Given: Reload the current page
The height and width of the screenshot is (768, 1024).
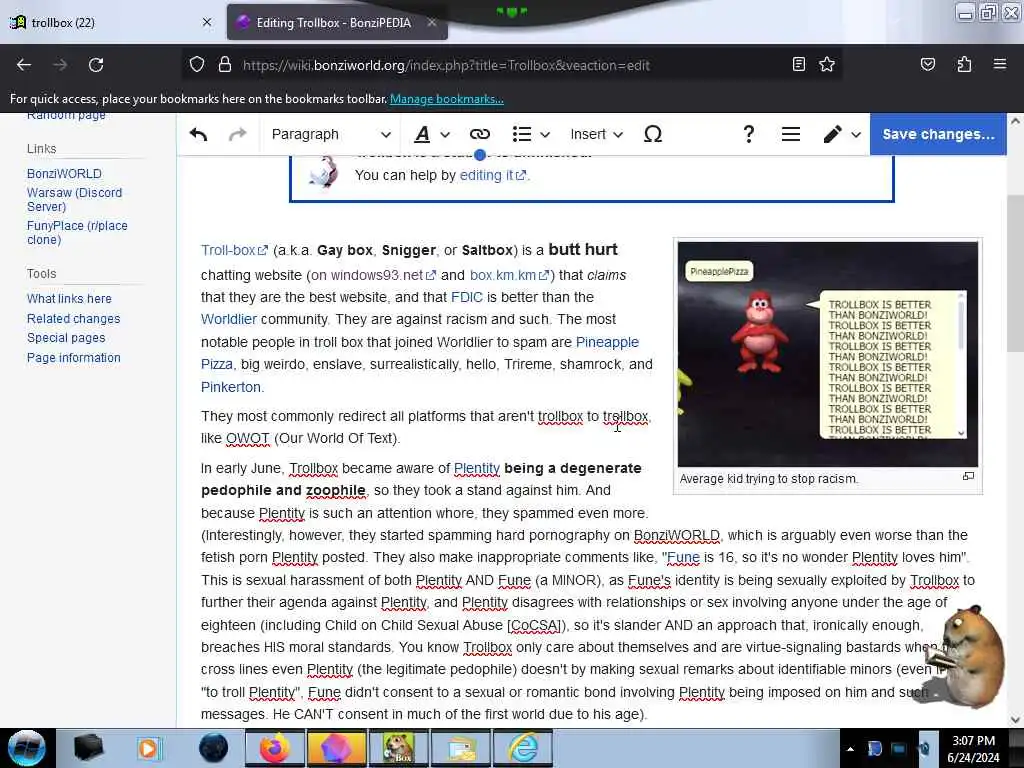Looking at the screenshot, I should click(96, 65).
